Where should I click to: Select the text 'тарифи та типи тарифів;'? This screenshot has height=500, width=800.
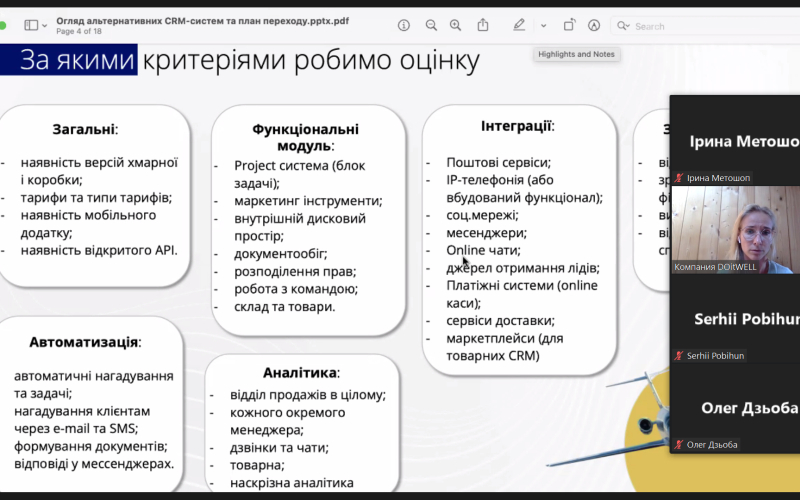(x=96, y=197)
